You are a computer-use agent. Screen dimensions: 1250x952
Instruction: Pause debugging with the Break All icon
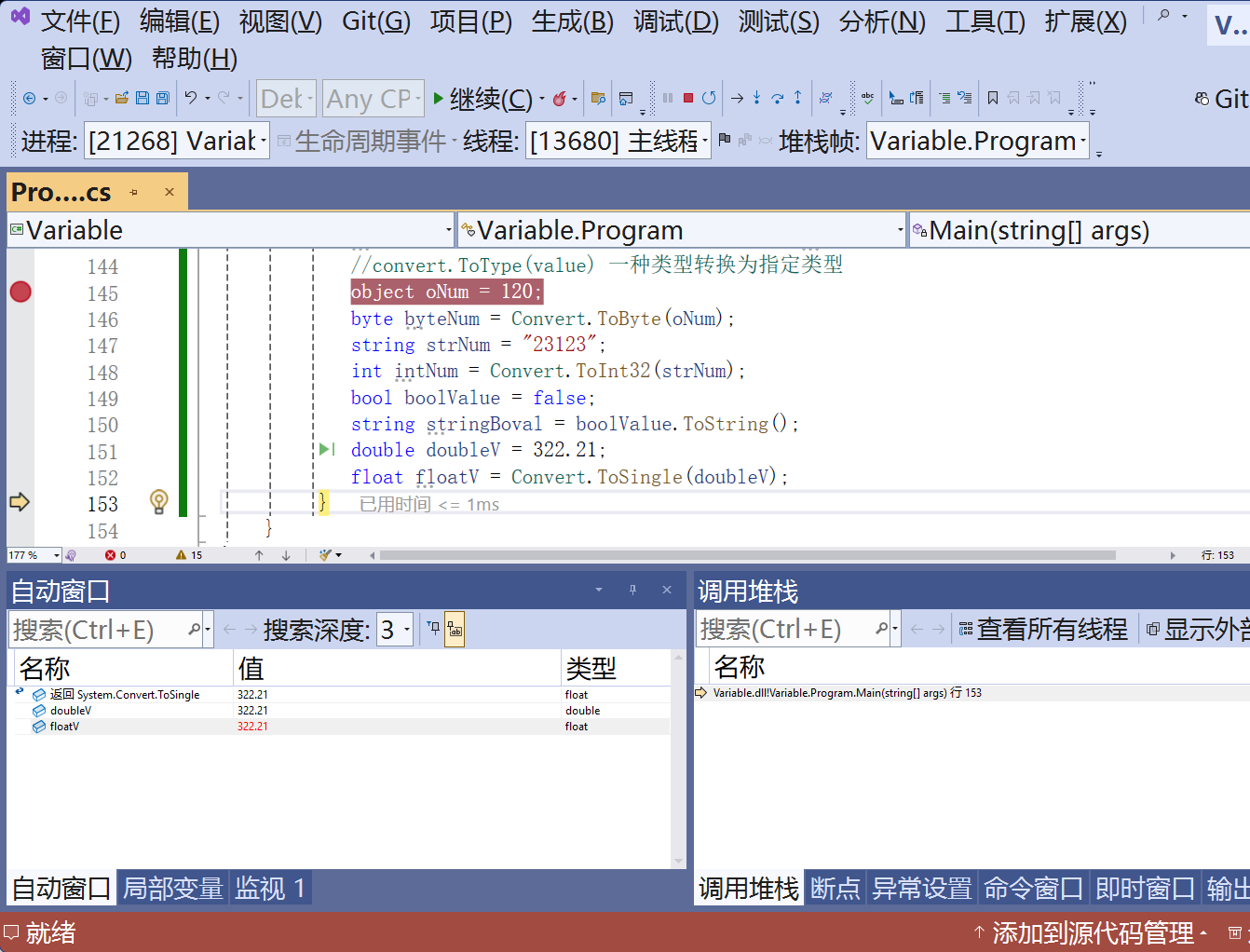pyautogui.click(x=666, y=98)
